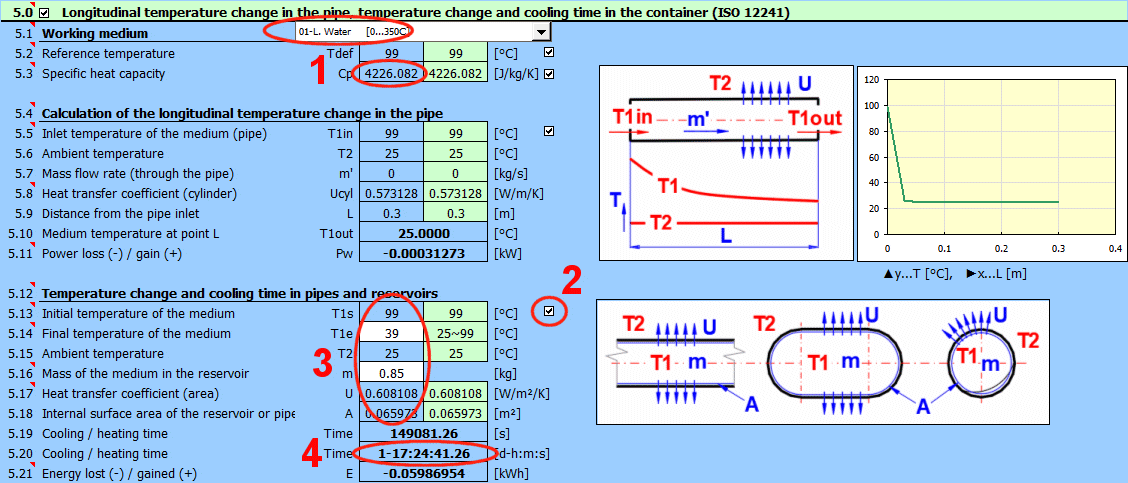
Task: Click the Power loss Pw result cell
Action: click(x=423, y=254)
